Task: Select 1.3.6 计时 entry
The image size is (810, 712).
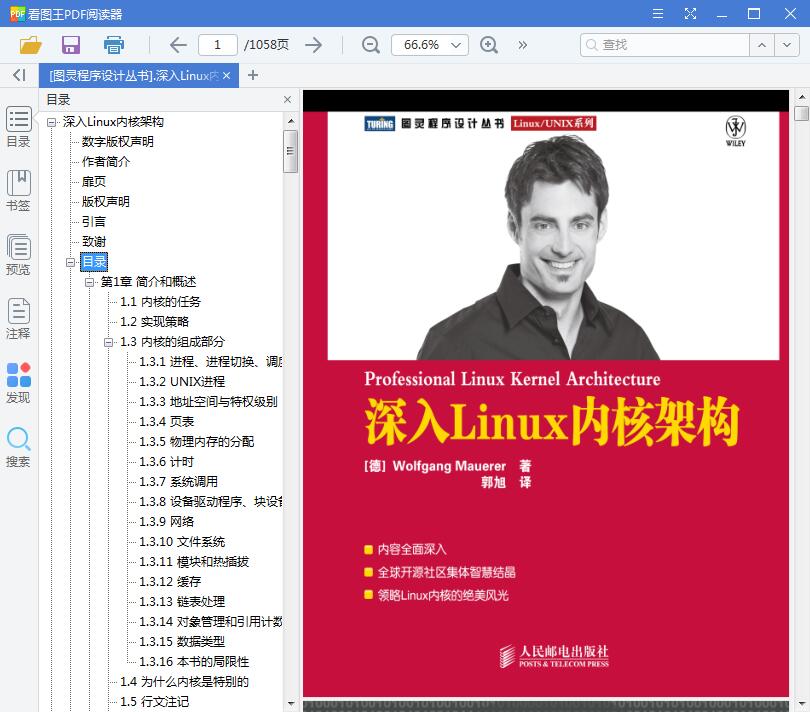Action: [x=166, y=462]
